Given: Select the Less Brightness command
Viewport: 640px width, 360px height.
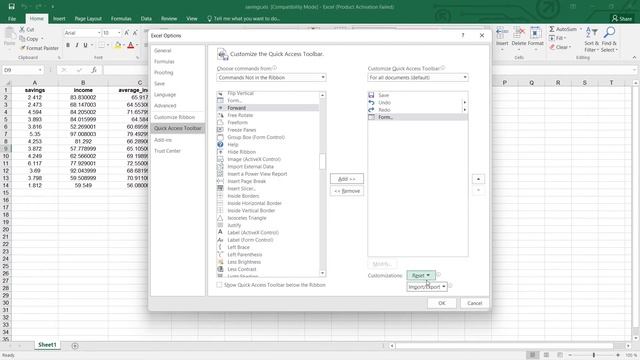Looking at the screenshot, I should pyautogui.click(x=268, y=262).
